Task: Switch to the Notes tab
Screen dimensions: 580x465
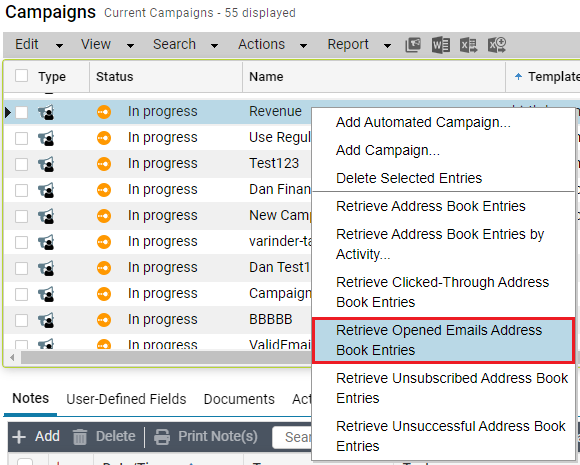Action: click(30, 399)
